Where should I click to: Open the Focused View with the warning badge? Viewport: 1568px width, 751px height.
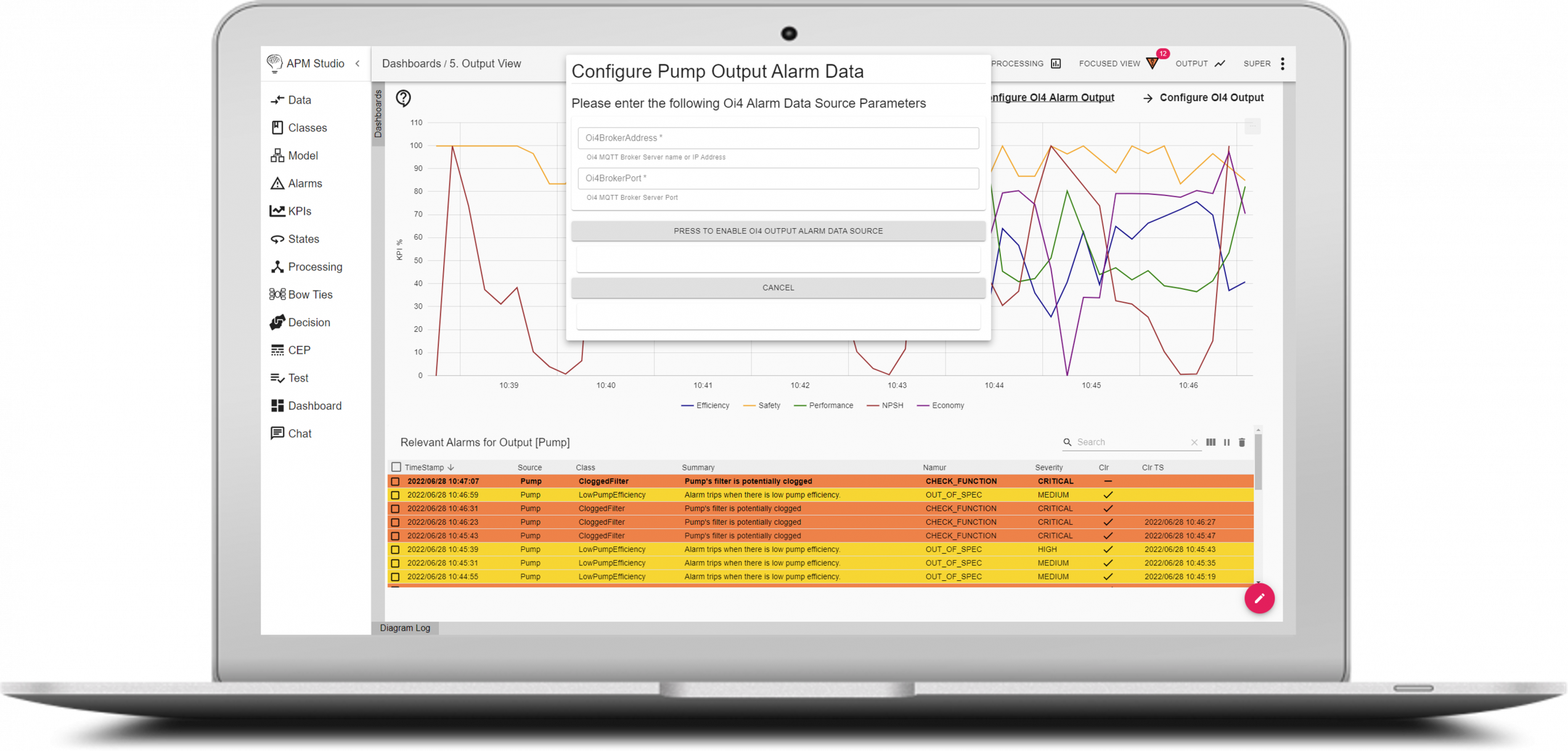tap(1109, 64)
